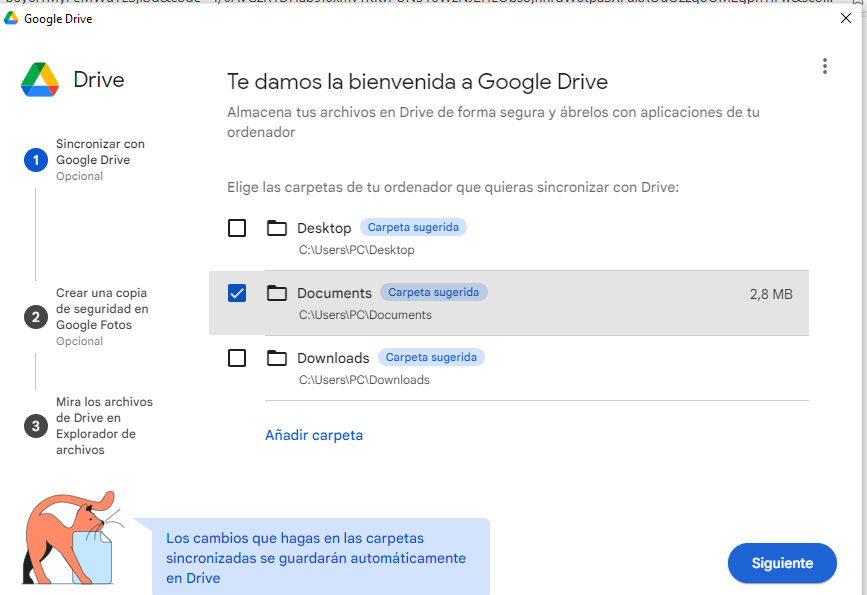This screenshot has height=595, width=867.
Task: Click the 'Añadir carpeta' link
Action: (314, 435)
